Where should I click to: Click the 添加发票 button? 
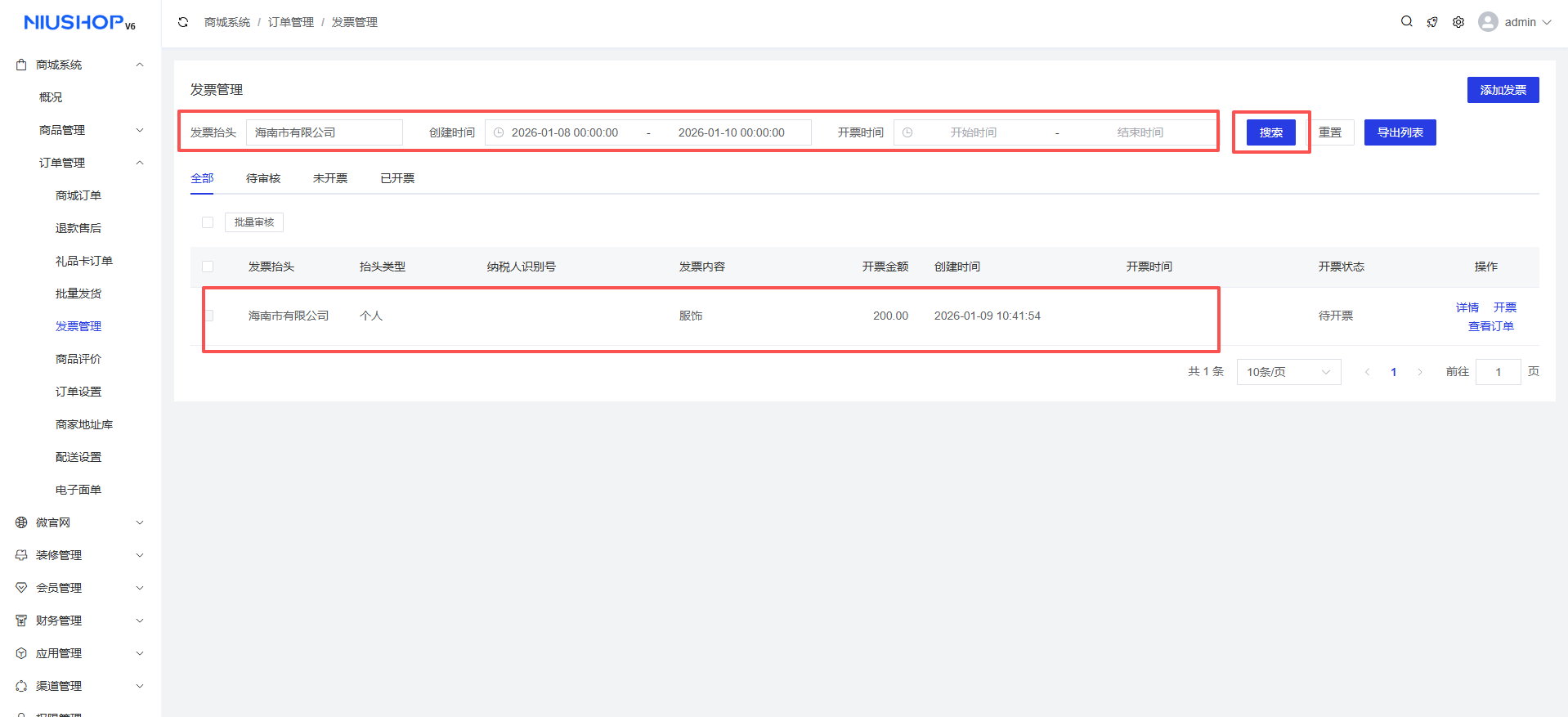coord(1503,90)
